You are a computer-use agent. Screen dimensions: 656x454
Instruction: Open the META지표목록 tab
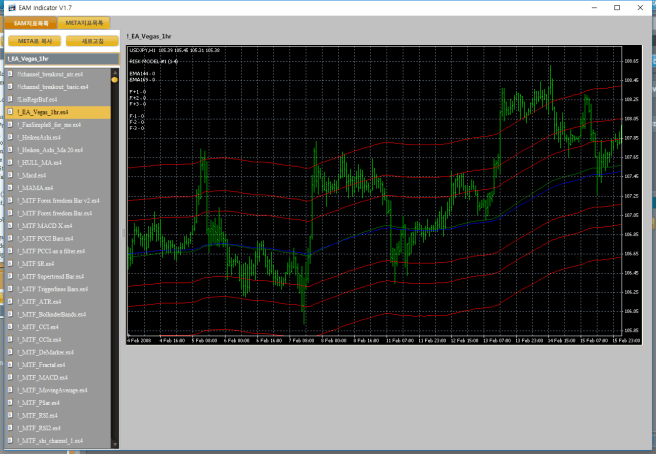[x=83, y=22]
